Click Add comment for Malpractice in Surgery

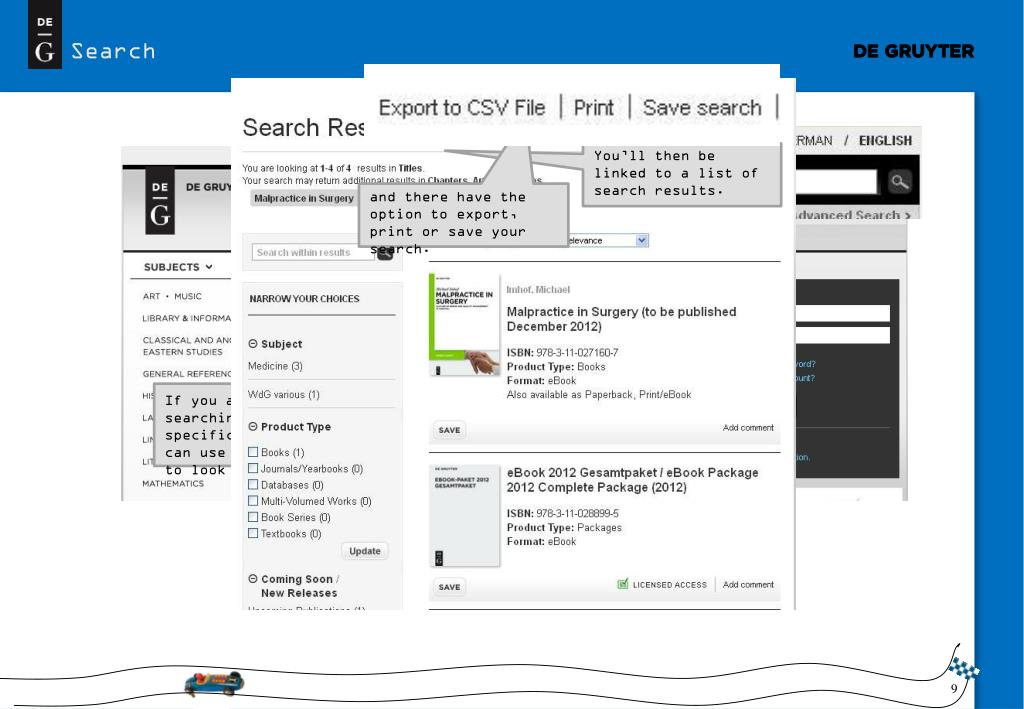click(x=748, y=428)
